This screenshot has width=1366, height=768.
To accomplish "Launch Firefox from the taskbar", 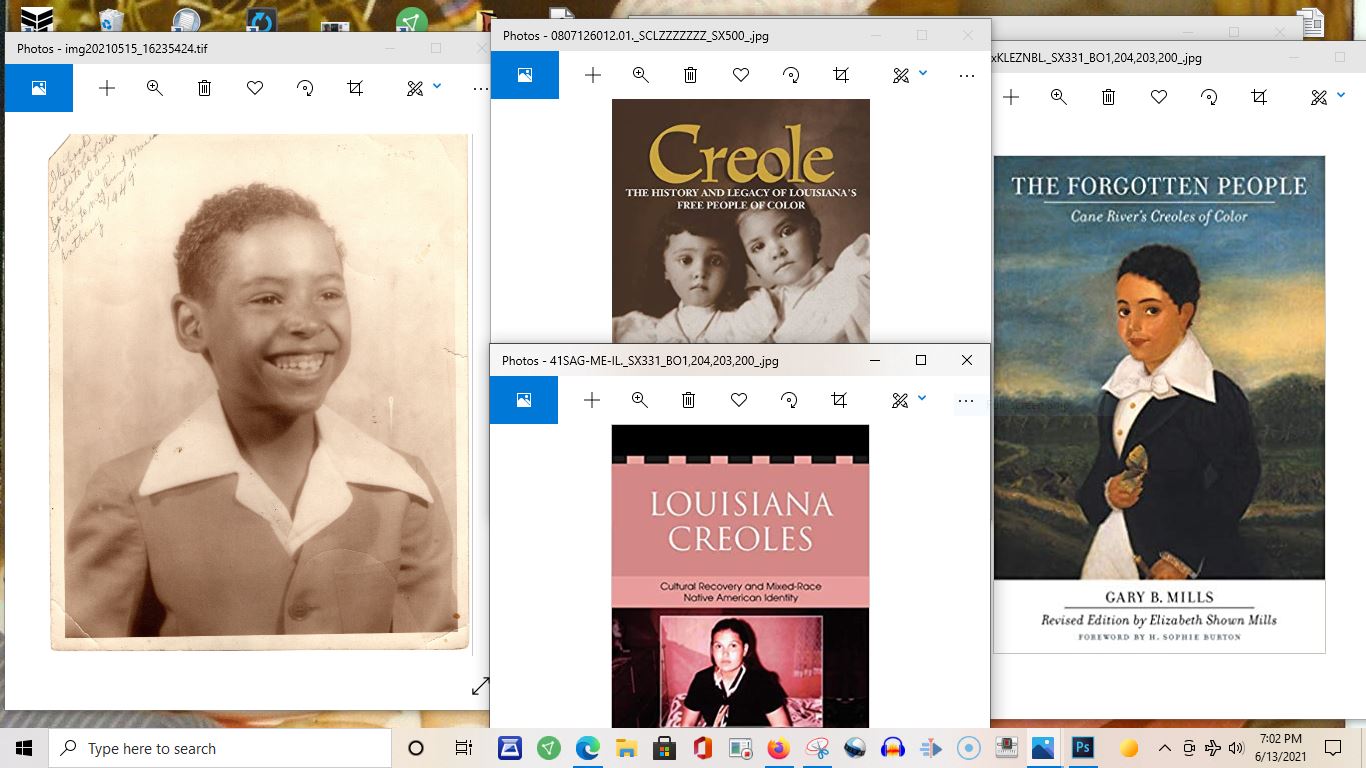I will [x=778, y=748].
